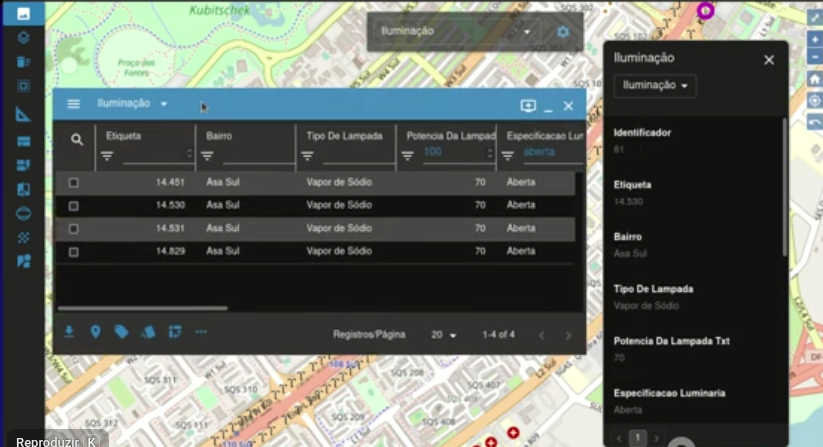
Task: Click the dotted grid pattern sidebar icon
Action: [x=23, y=238]
